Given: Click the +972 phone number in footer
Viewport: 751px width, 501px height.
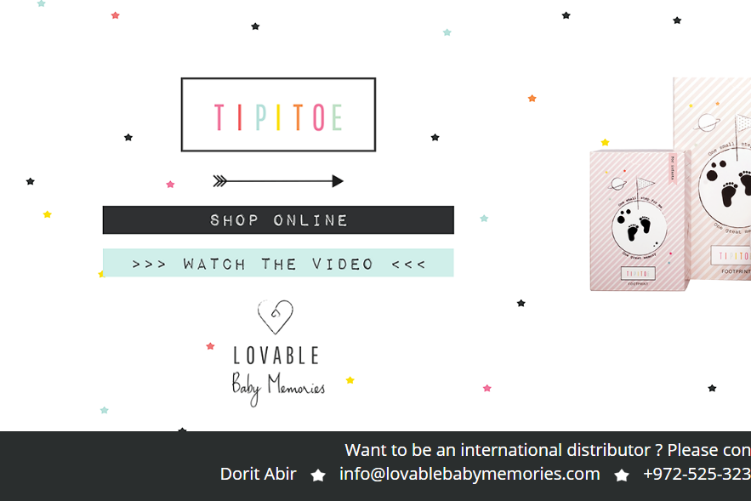Looking at the screenshot, I should [697, 474].
